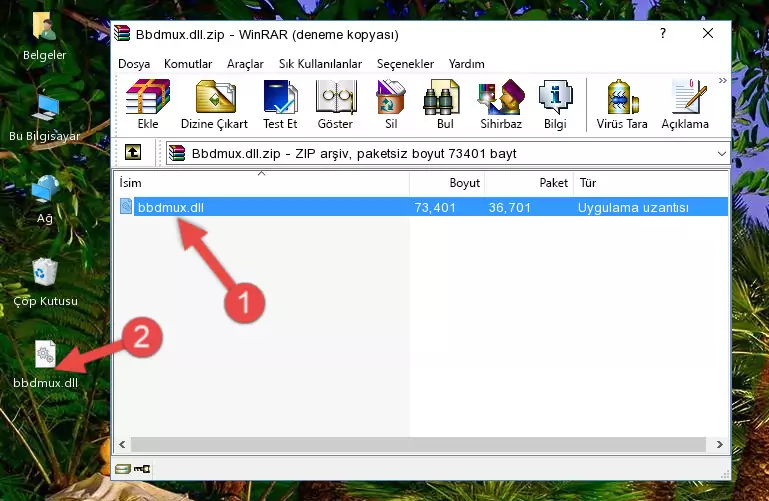Select Belgeler desktop icon

pyautogui.click(x=44, y=36)
